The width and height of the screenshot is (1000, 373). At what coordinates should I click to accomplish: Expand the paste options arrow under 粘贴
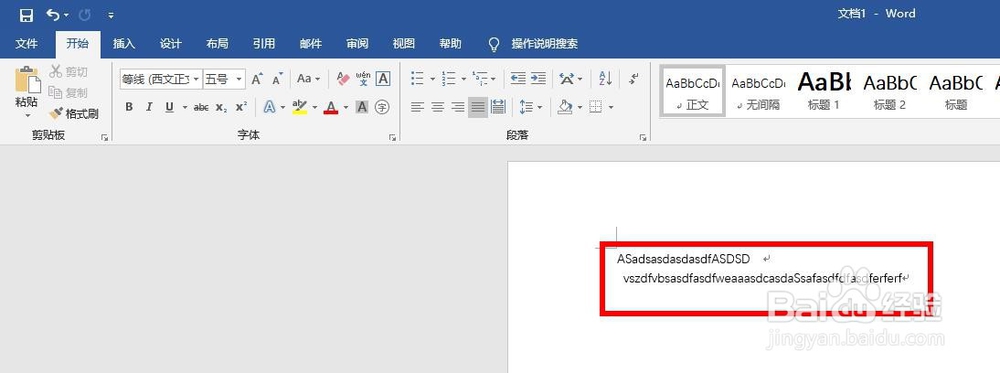(27, 115)
